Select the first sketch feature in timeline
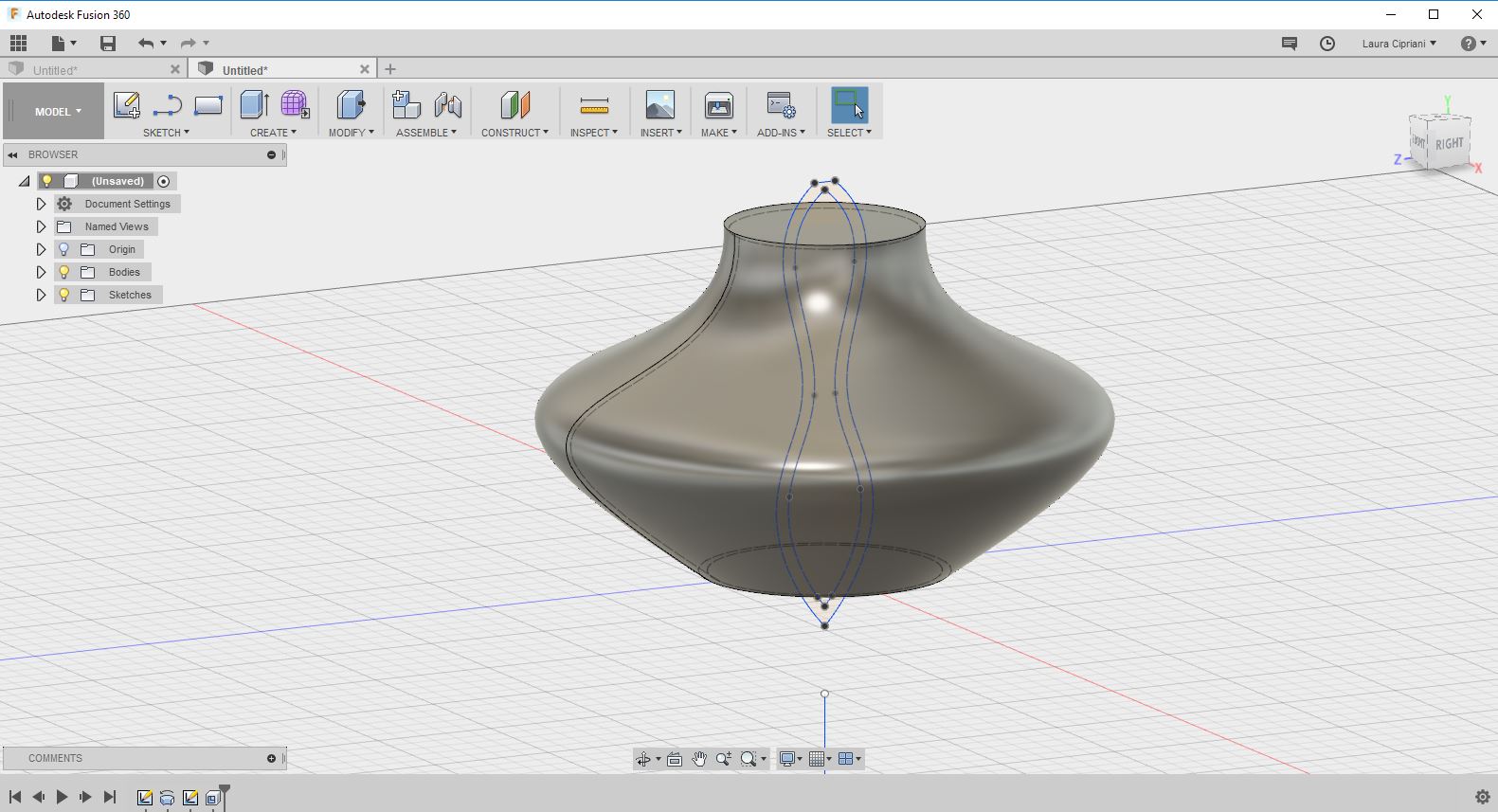1498x812 pixels. 145,798
